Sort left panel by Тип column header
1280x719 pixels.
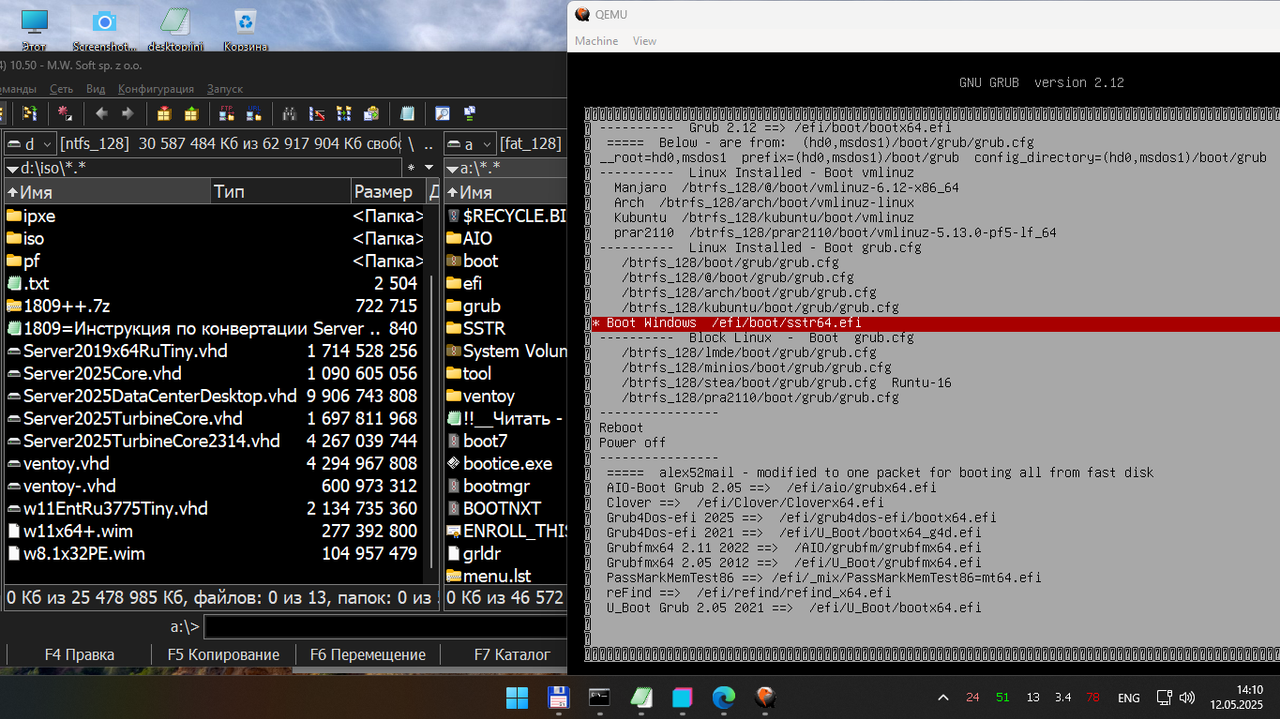click(x=281, y=191)
